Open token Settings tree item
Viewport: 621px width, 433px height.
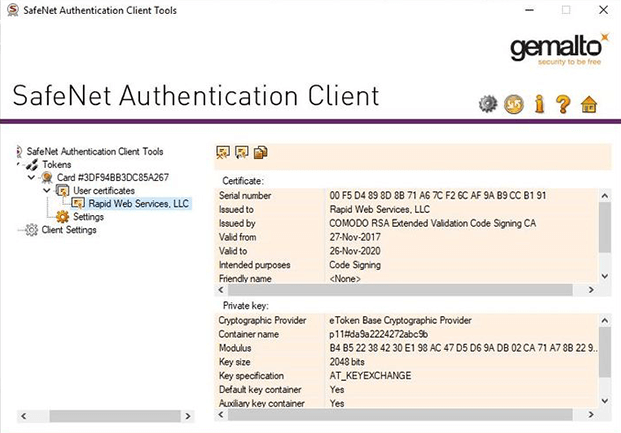click(88, 217)
